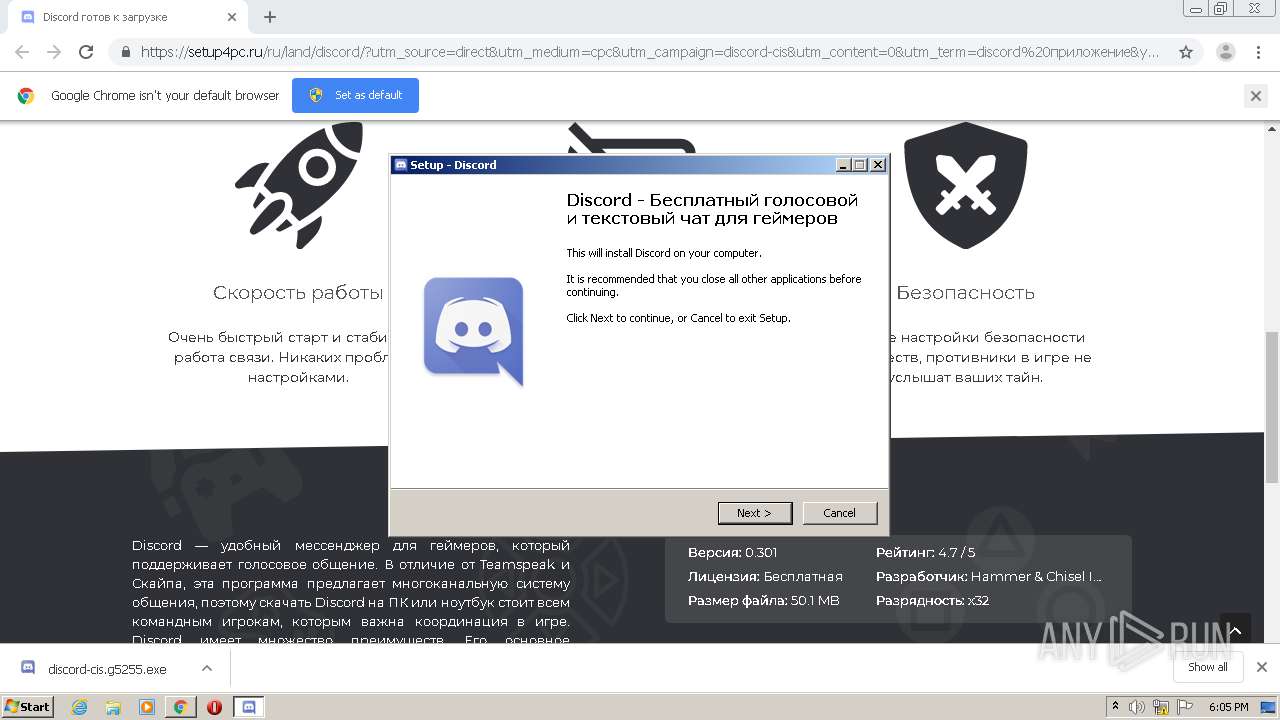Maximize the Setup - Discord dialog
The width and height of the screenshot is (1280, 720).
[x=860, y=165]
